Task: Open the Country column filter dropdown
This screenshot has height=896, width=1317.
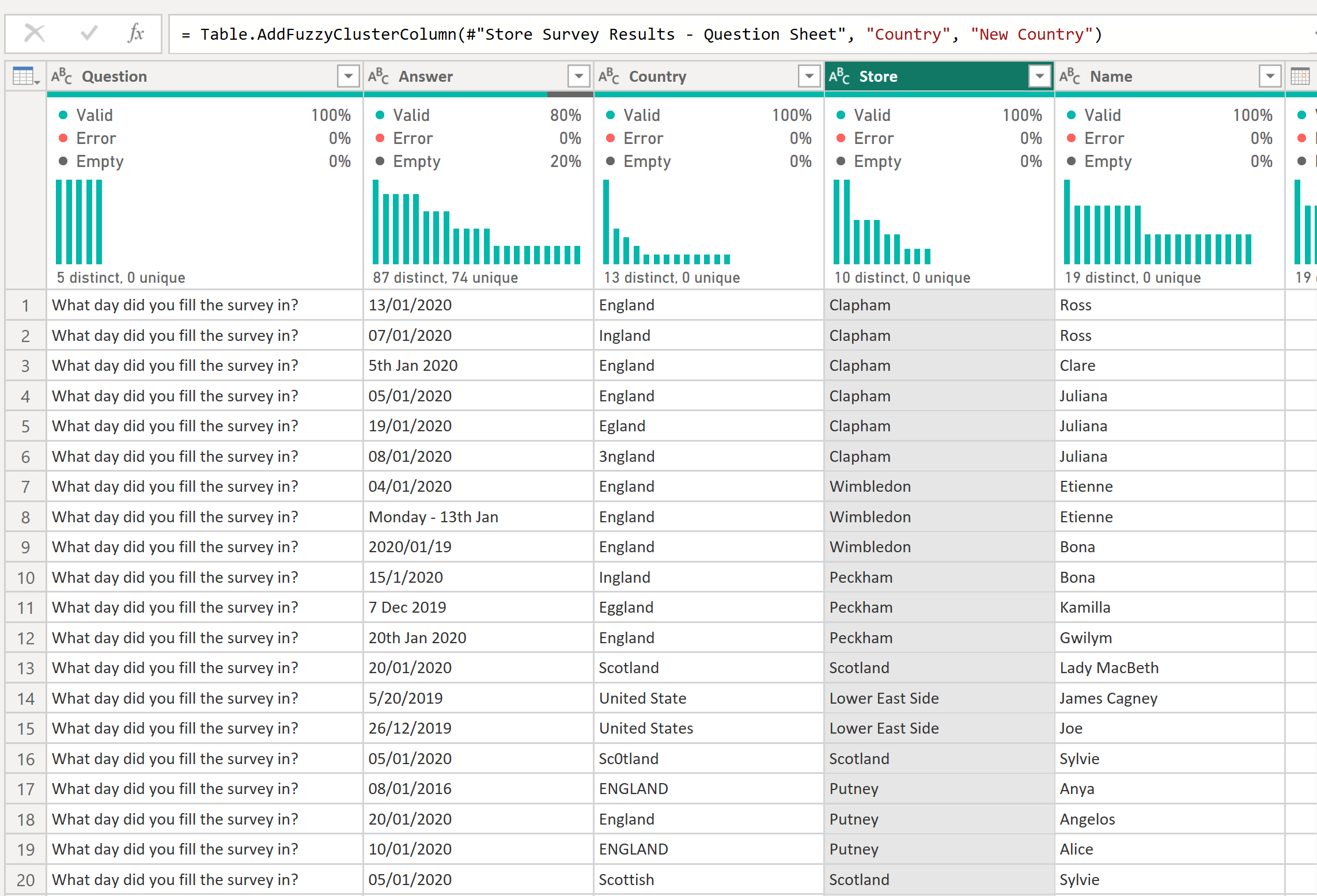Action: click(809, 76)
